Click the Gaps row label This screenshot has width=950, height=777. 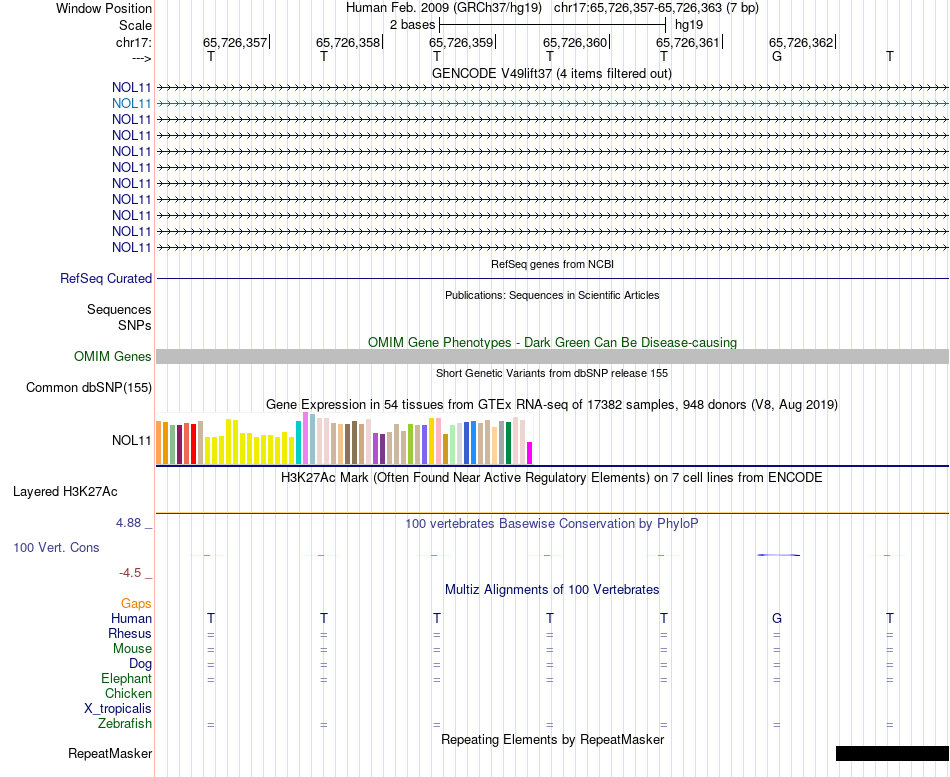coord(136,604)
